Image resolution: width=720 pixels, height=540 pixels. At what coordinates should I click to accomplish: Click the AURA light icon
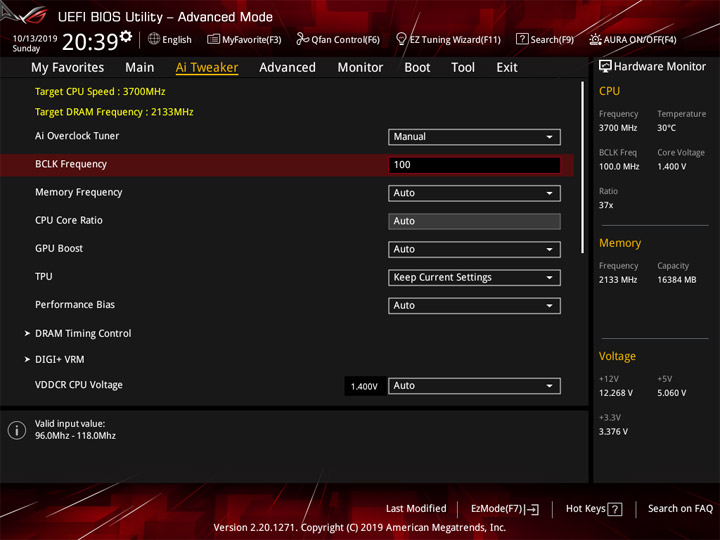coord(595,39)
